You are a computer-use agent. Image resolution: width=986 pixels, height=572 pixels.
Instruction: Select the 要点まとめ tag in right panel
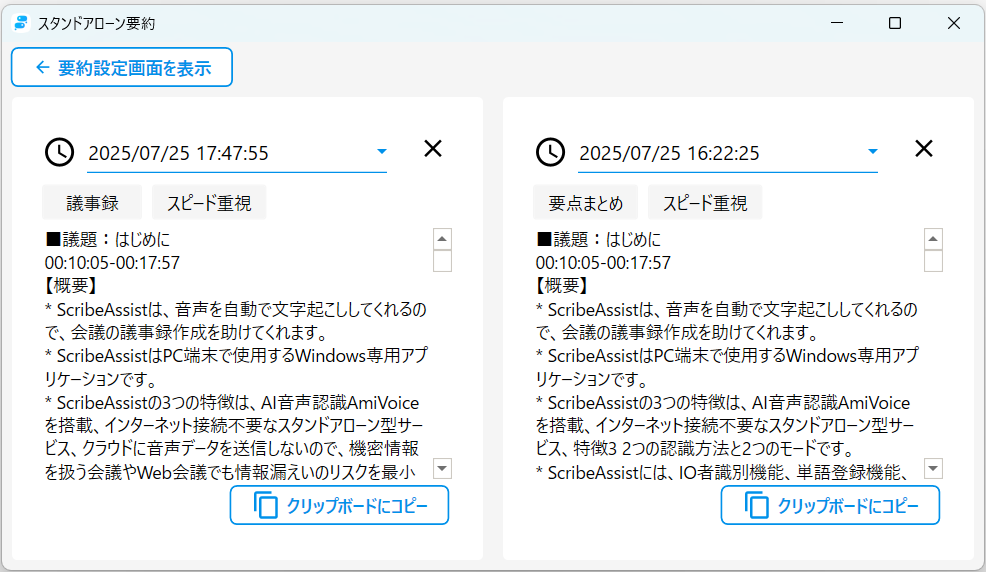click(x=586, y=203)
